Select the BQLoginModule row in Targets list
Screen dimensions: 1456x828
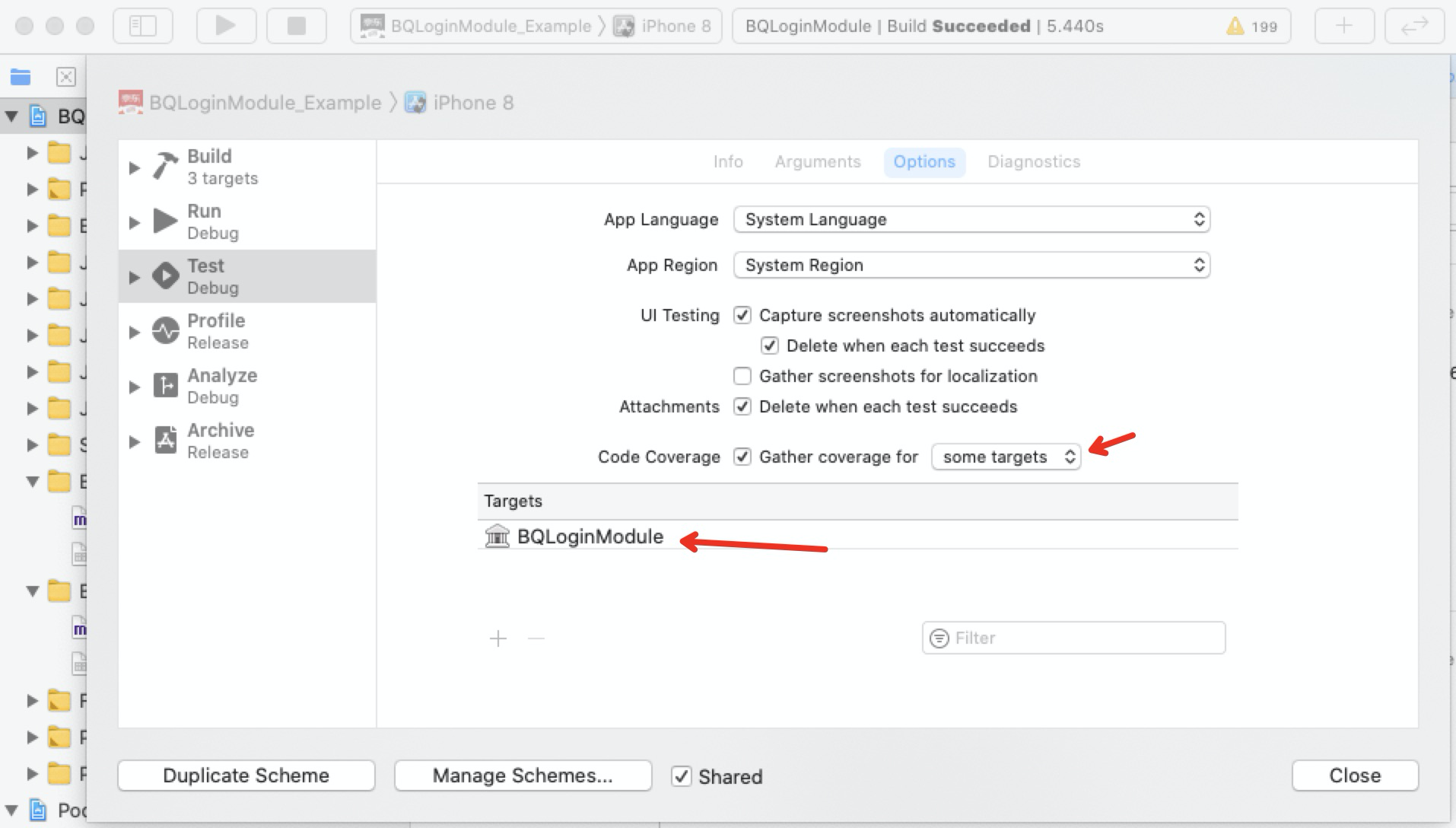point(857,536)
